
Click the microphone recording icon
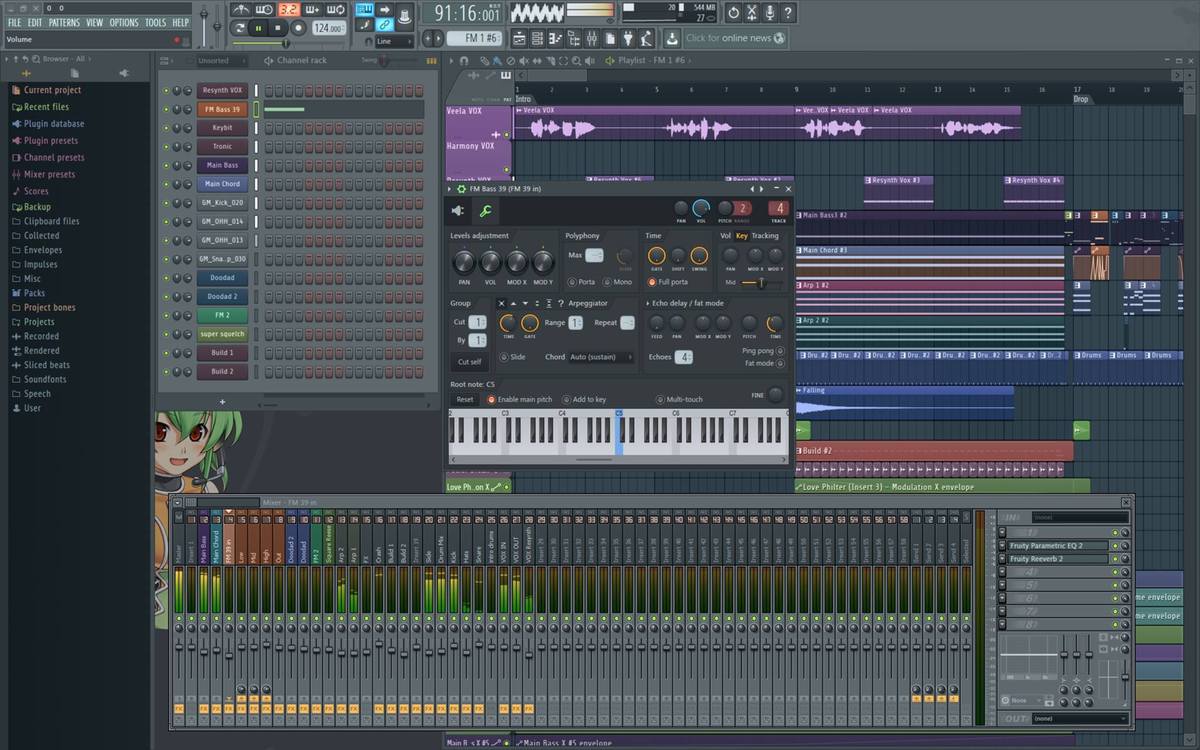pos(770,13)
